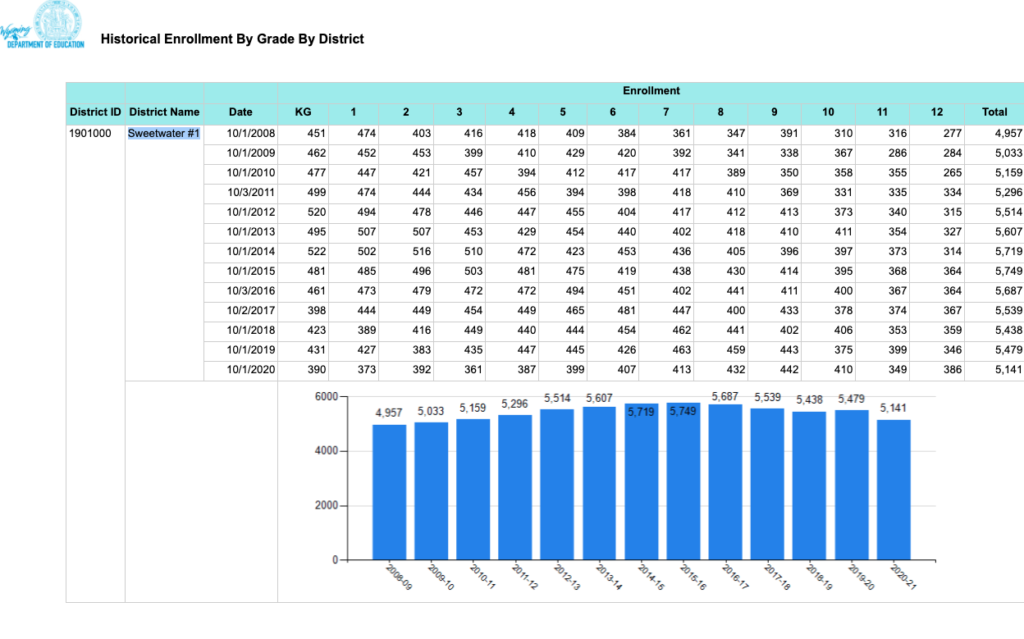Click the 4,957 data label above the chart bar
This screenshot has height=639, width=1024.
click(x=389, y=412)
